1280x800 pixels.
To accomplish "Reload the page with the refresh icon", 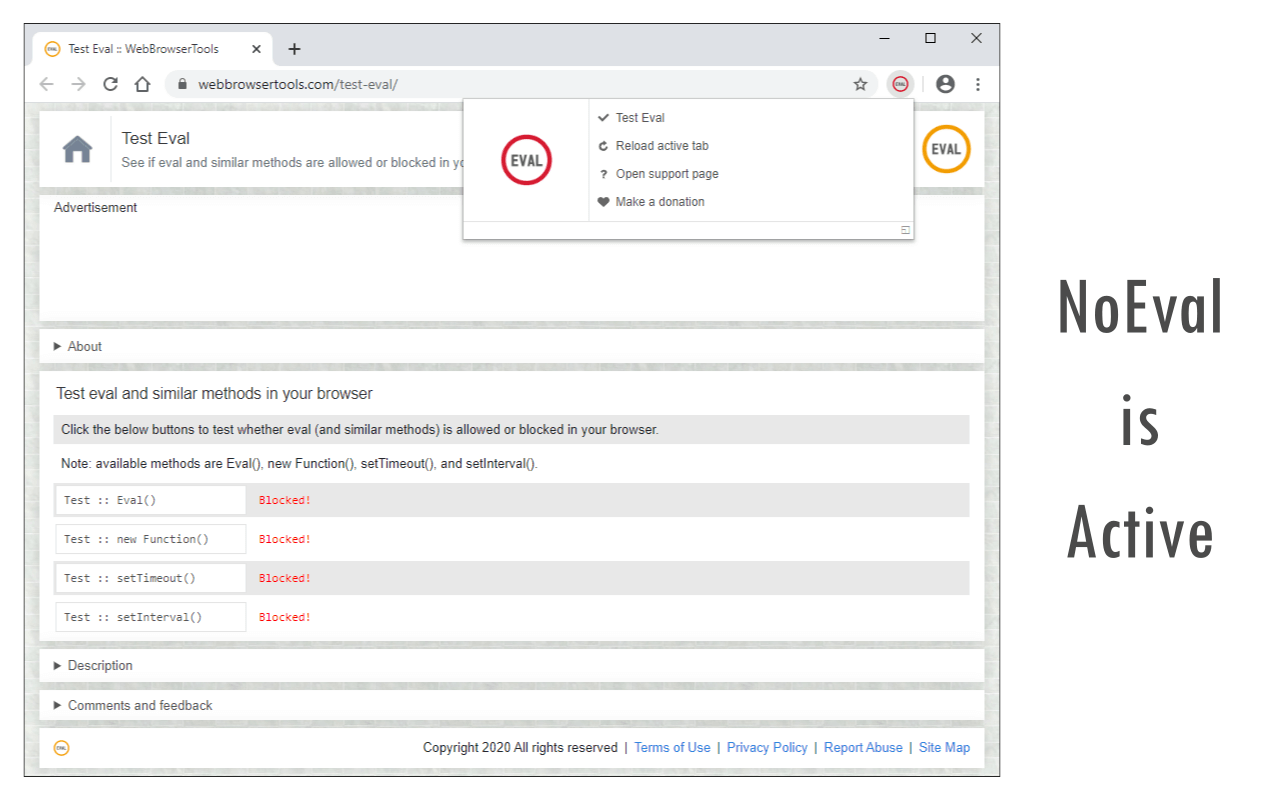I will pyautogui.click(x=111, y=84).
